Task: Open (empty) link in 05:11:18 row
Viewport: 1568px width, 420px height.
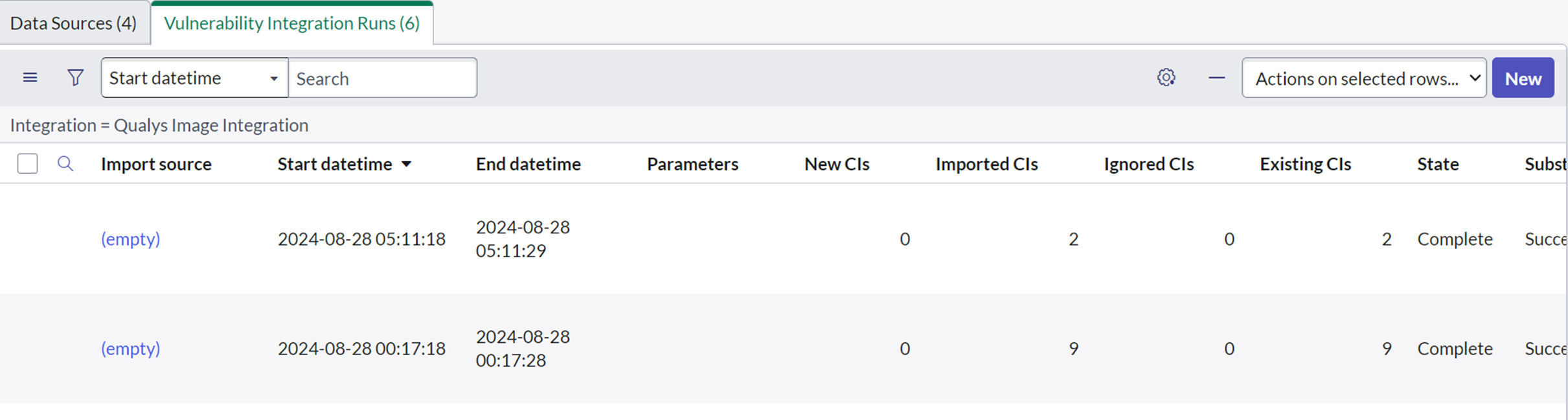Action: (130, 239)
